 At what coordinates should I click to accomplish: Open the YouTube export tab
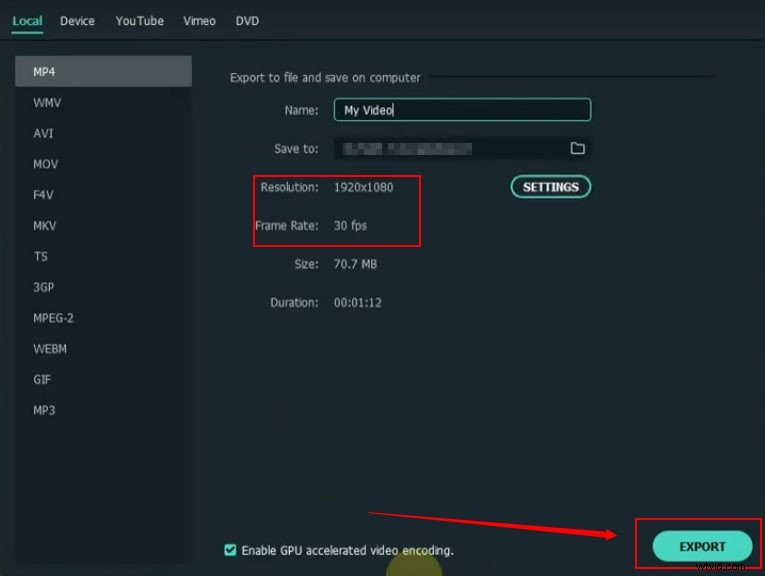(140, 21)
